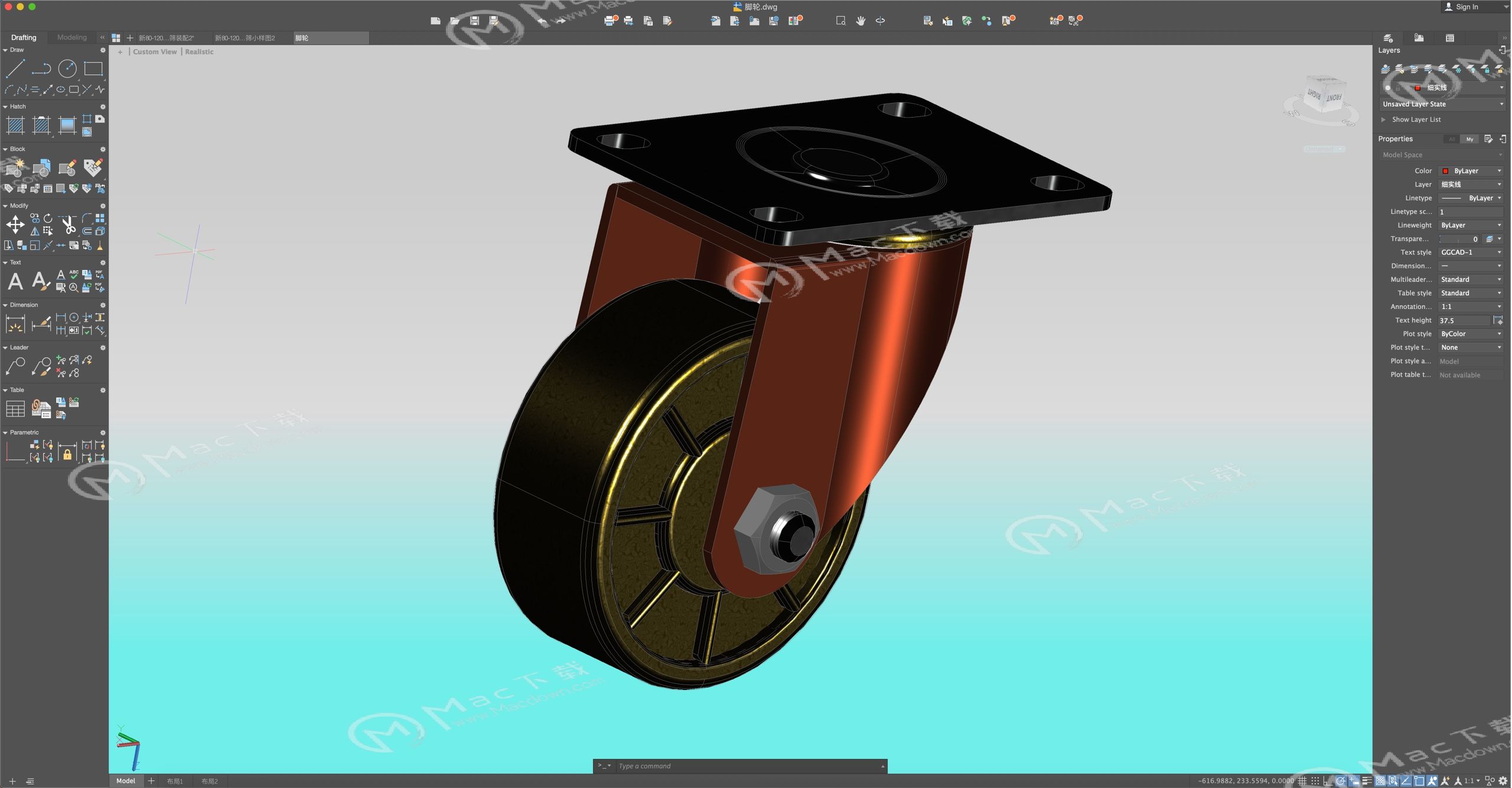Open the Table style dropdown
This screenshot has height=788, width=1512.
click(1471, 293)
